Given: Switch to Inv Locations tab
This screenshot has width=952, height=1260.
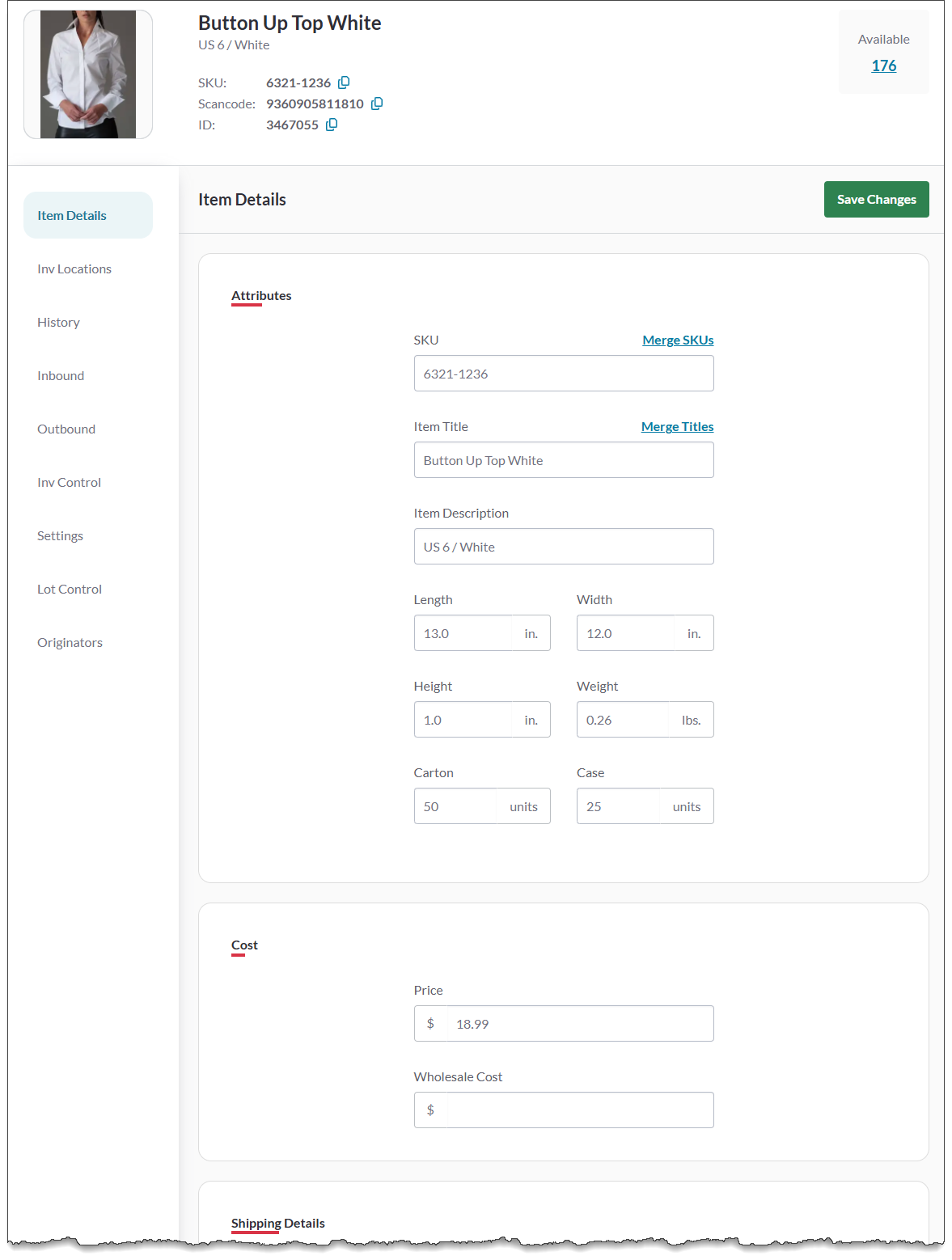Looking at the screenshot, I should 74,268.
